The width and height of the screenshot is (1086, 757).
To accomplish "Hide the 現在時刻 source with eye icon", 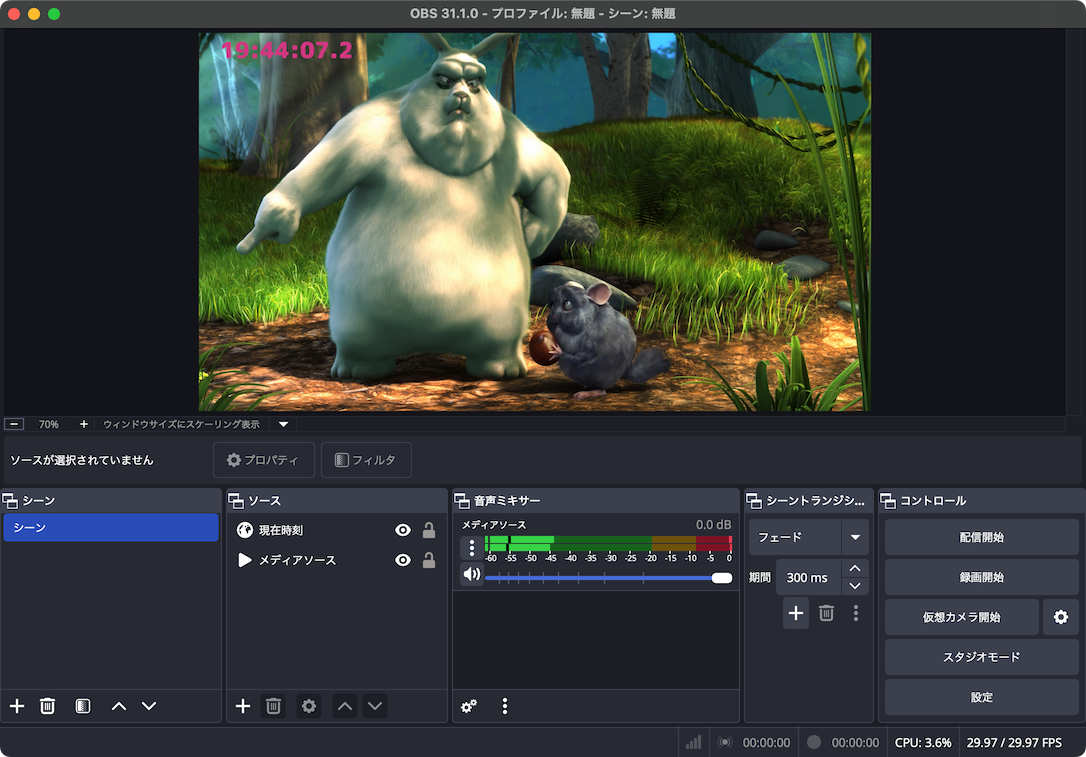I will point(402,530).
